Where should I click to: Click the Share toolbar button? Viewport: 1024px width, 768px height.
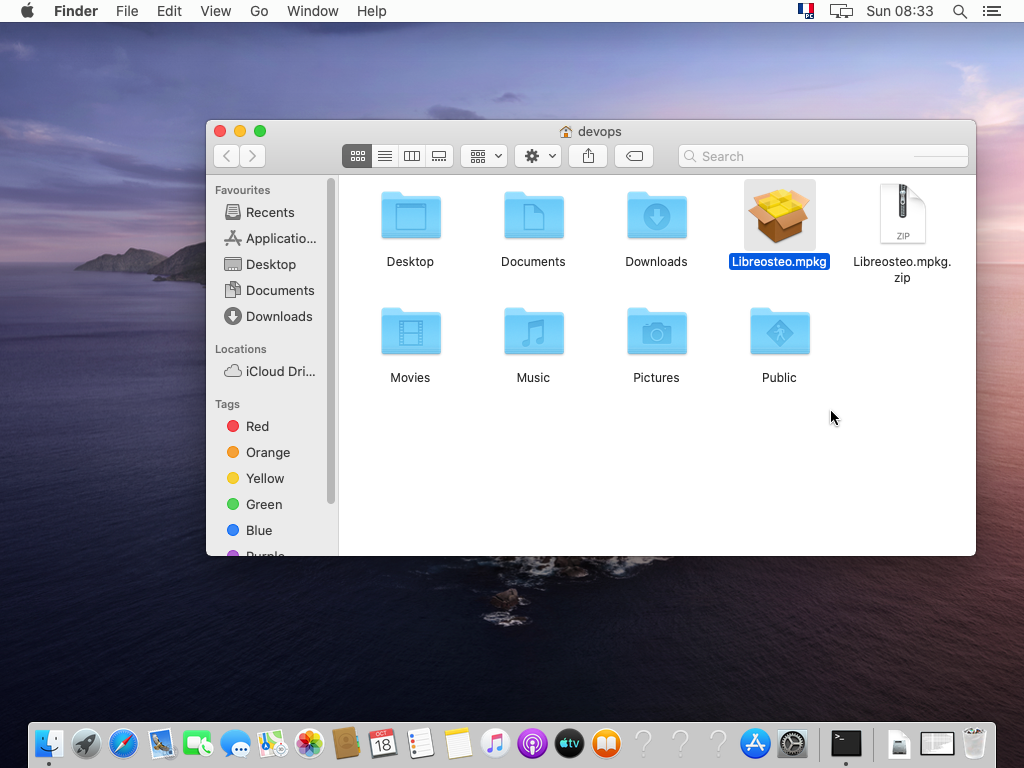(588, 156)
